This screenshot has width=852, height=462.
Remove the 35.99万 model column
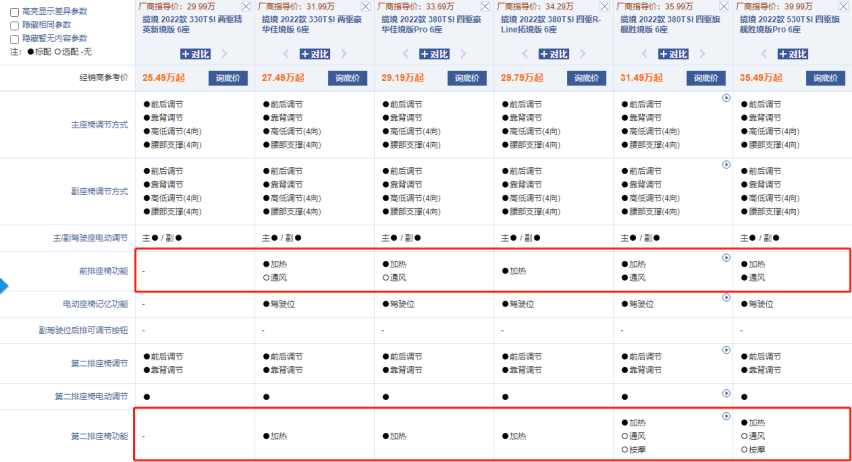[724, 7]
